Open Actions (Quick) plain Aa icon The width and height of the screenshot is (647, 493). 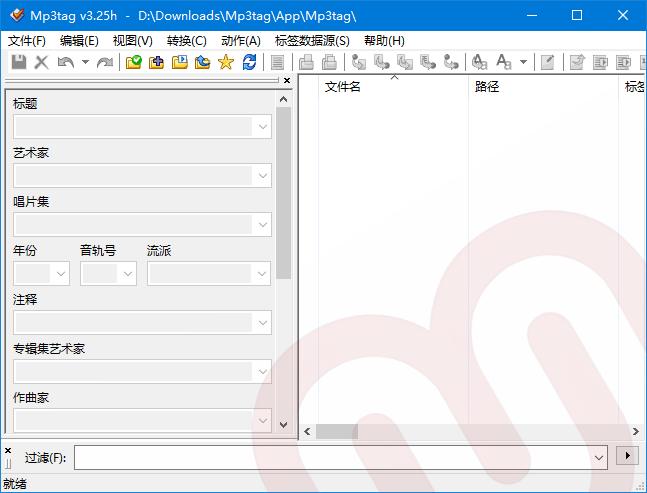[x=504, y=62]
